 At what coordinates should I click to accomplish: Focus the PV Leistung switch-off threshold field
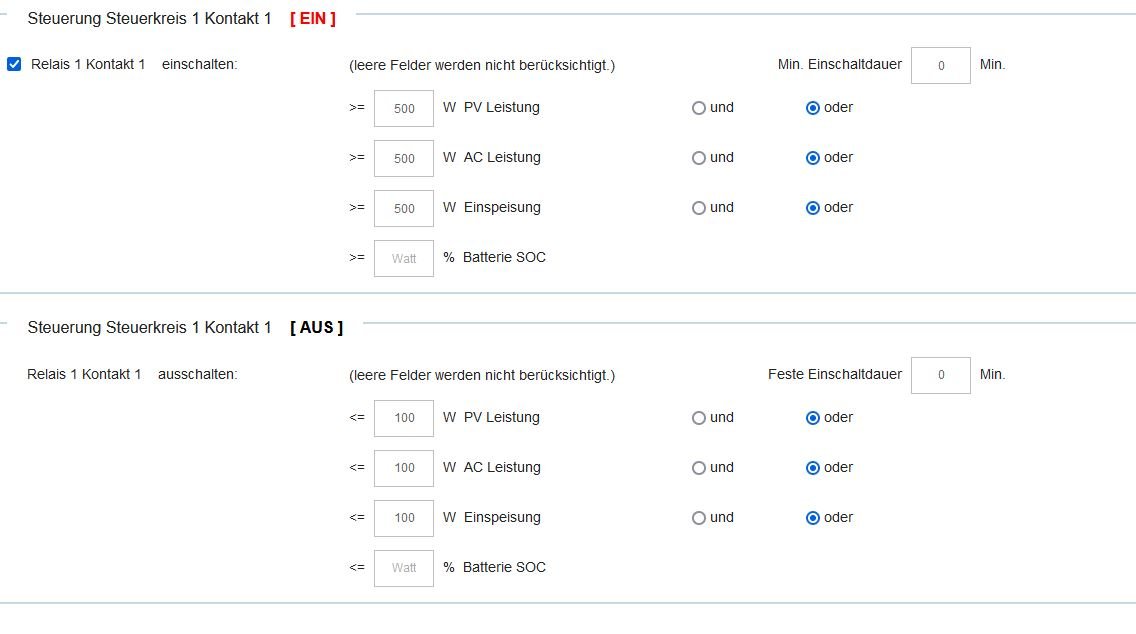pyautogui.click(x=404, y=419)
